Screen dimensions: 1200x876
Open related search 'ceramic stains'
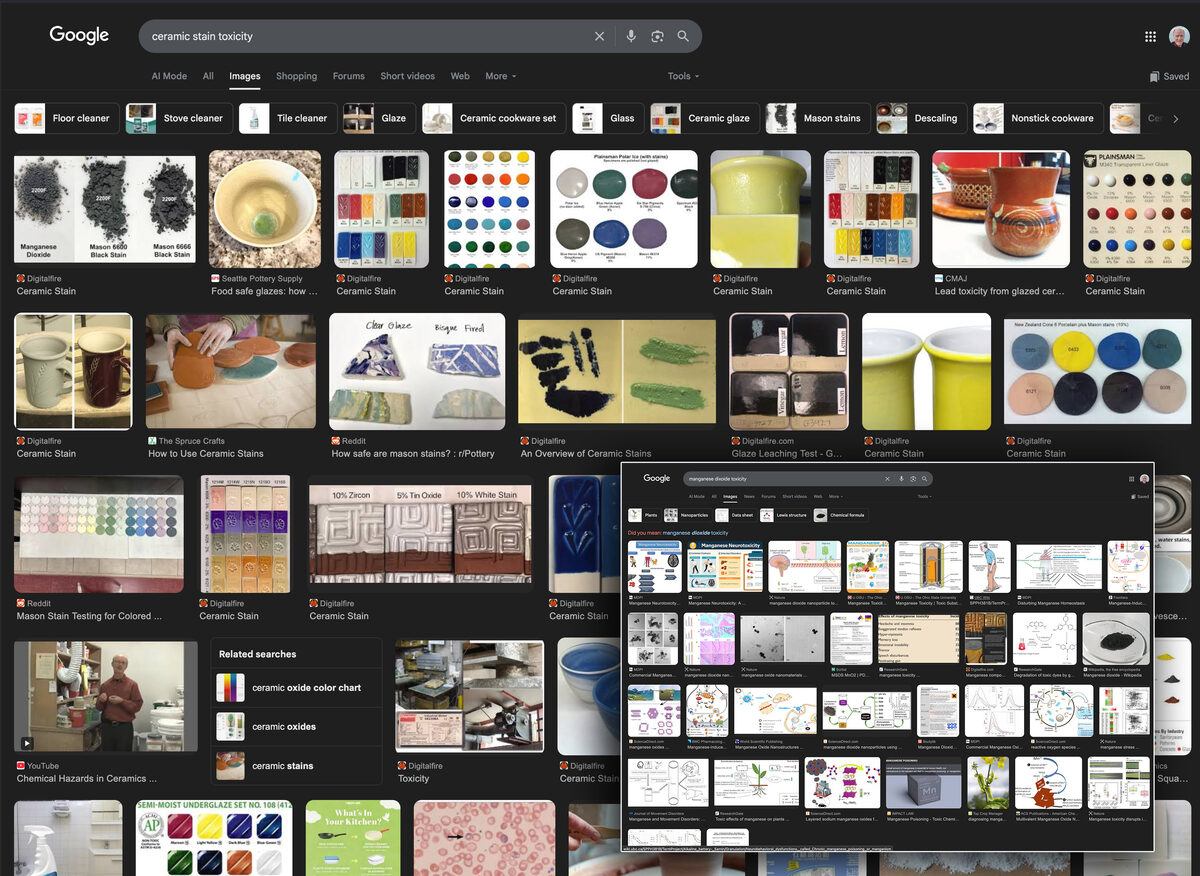pos(298,766)
